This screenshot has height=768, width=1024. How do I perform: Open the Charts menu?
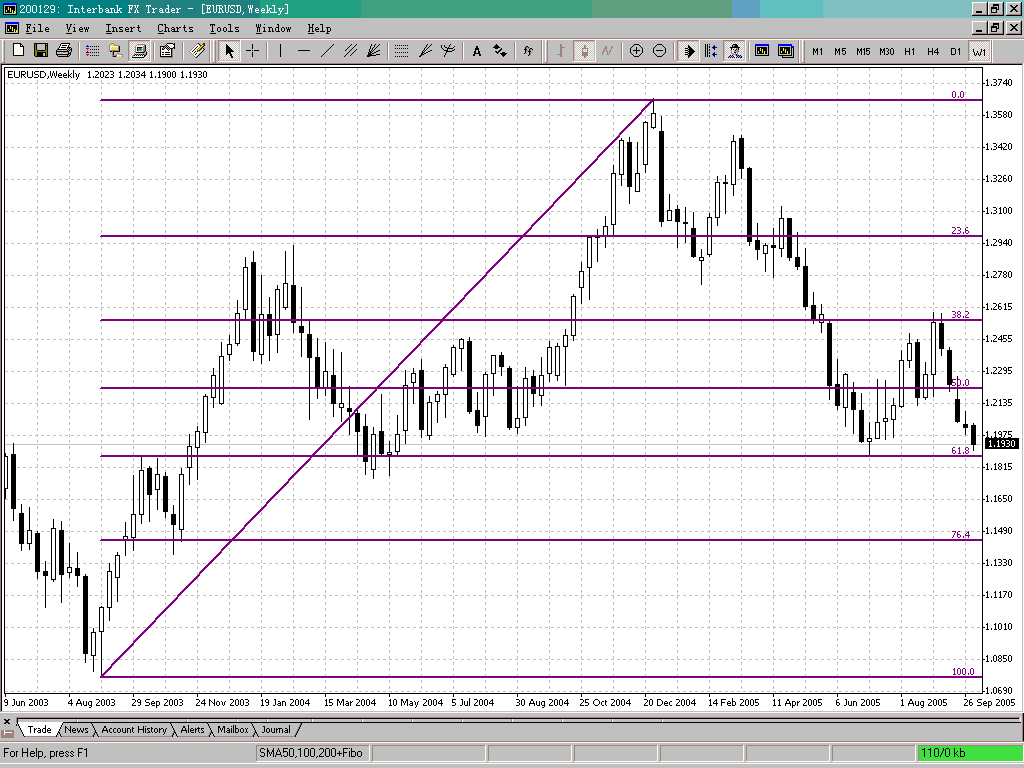click(175, 28)
